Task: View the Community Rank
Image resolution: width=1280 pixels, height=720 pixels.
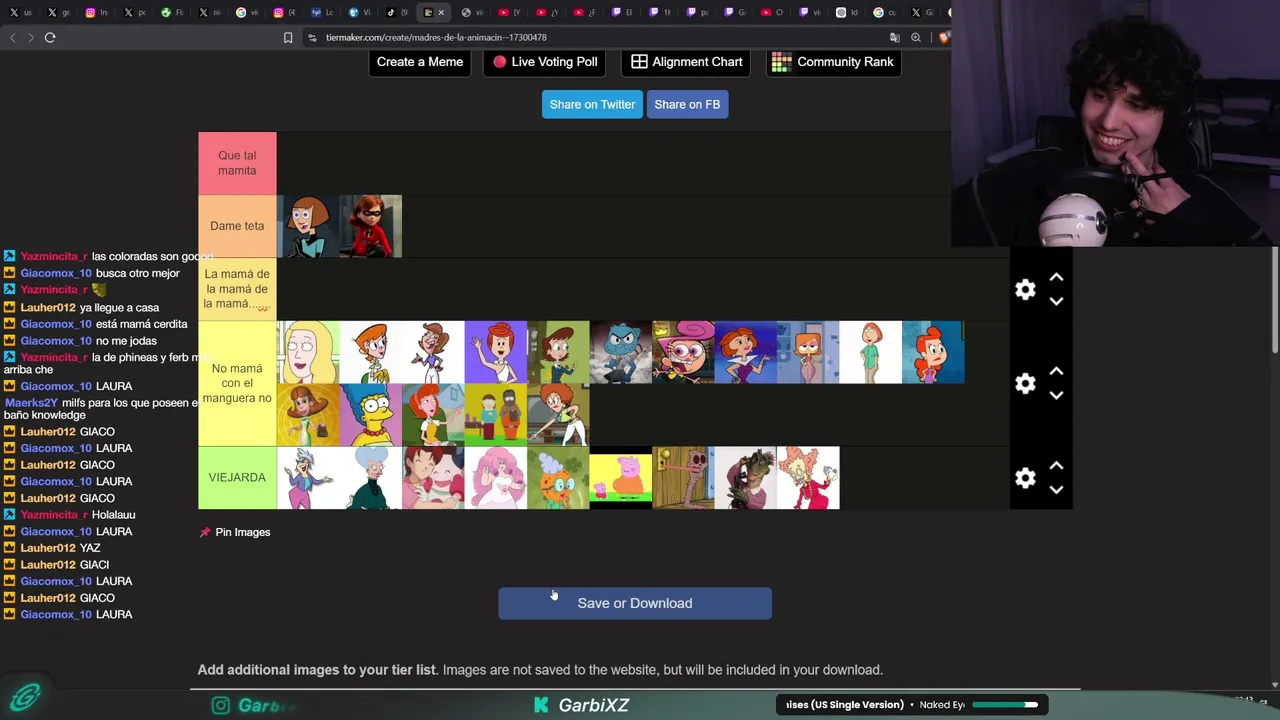Action: point(834,62)
